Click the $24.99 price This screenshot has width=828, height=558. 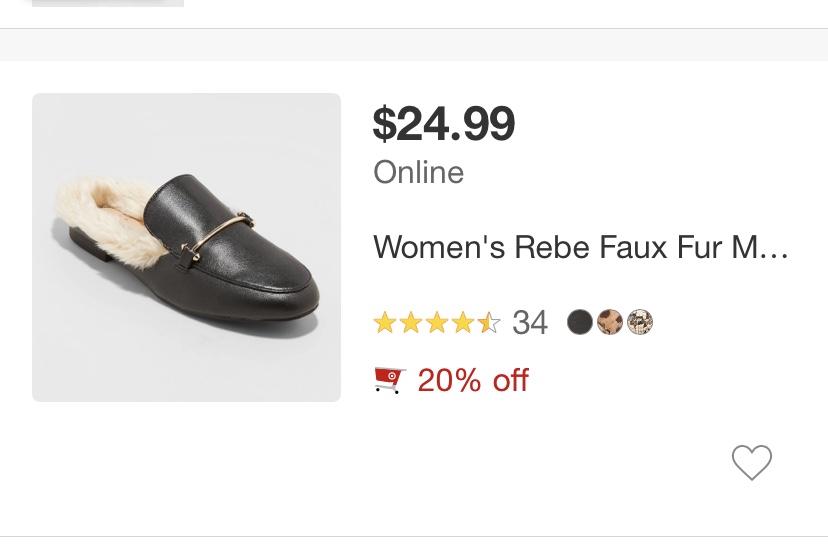click(x=443, y=124)
